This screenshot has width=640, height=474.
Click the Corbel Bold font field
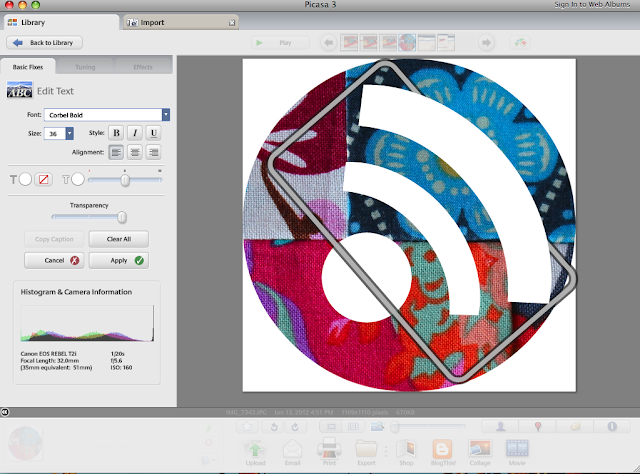click(103, 115)
